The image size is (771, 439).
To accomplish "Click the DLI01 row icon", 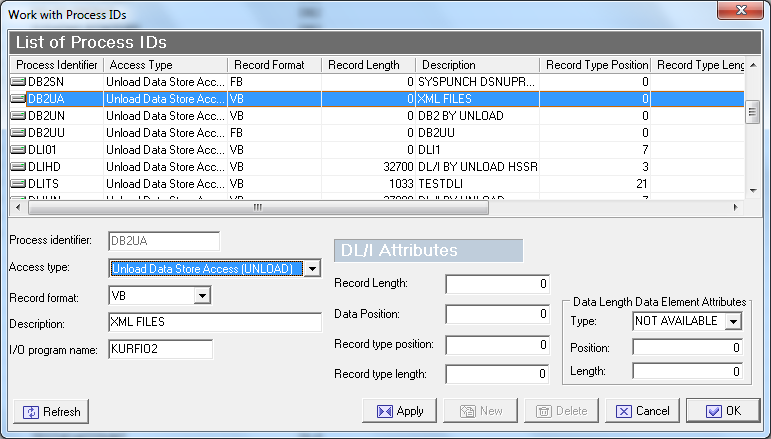I will tap(18, 150).
